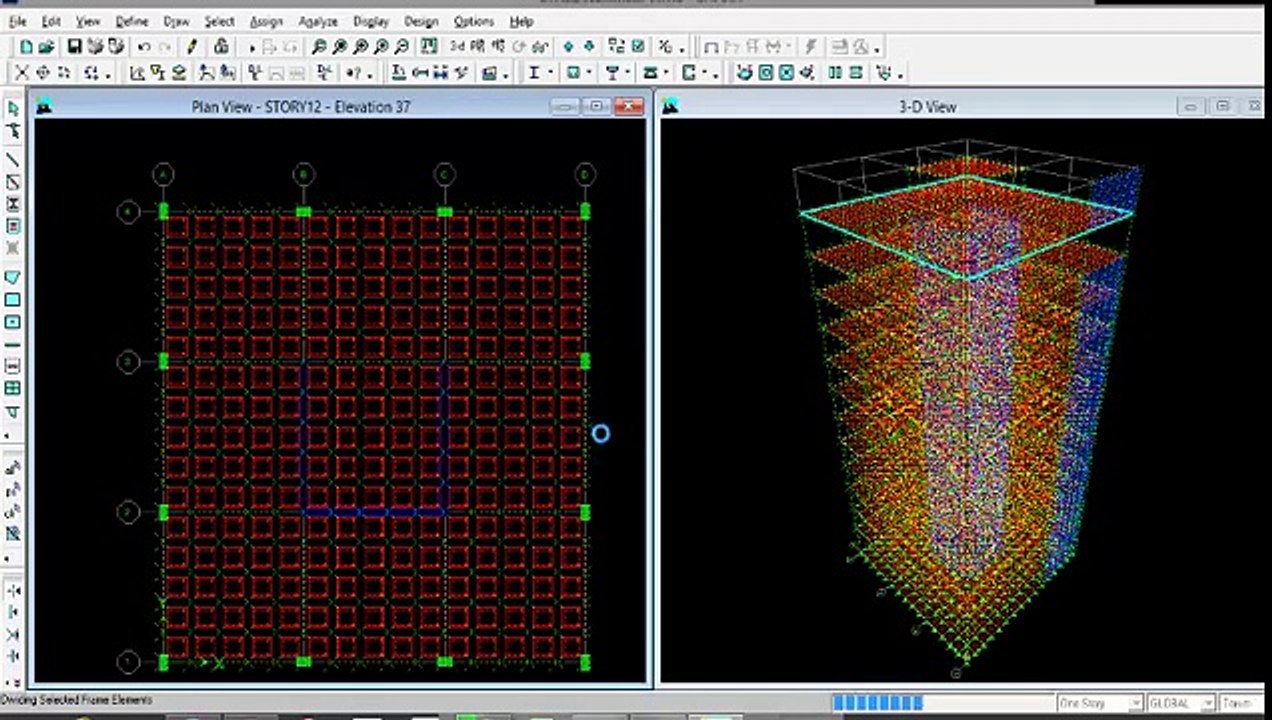This screenshot has width=1272, height=720.
Task: Select the Pointer tool in left toolbar
Action: (x=13, y=107)
